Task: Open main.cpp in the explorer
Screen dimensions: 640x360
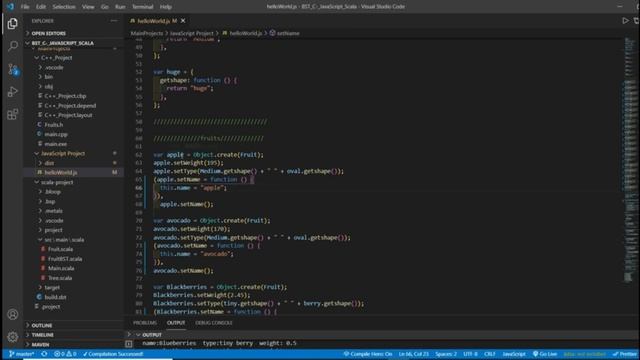Action: 56,134
